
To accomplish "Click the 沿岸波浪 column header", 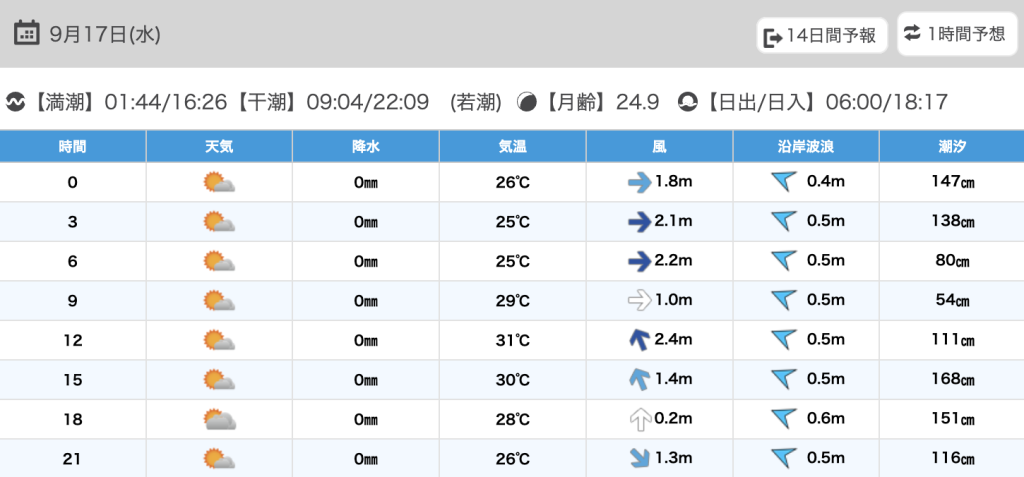I will (806, 147).
